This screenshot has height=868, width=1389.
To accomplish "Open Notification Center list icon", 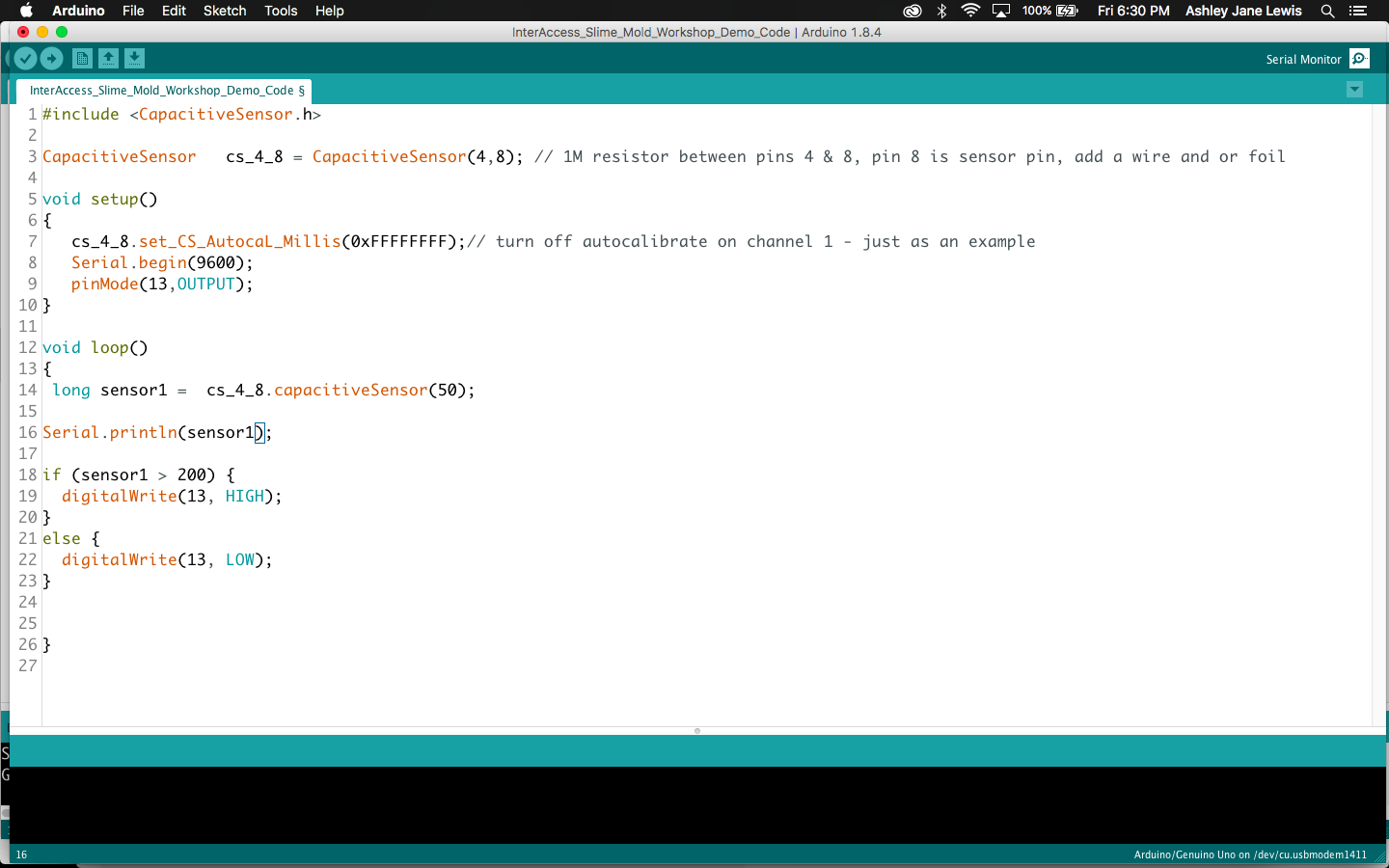I will (1358, 11).
